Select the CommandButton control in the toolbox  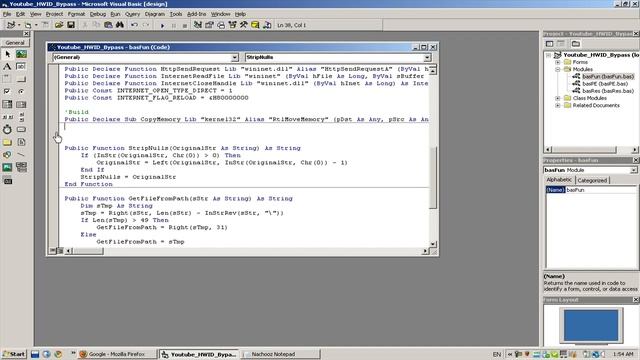pos(21,79)
